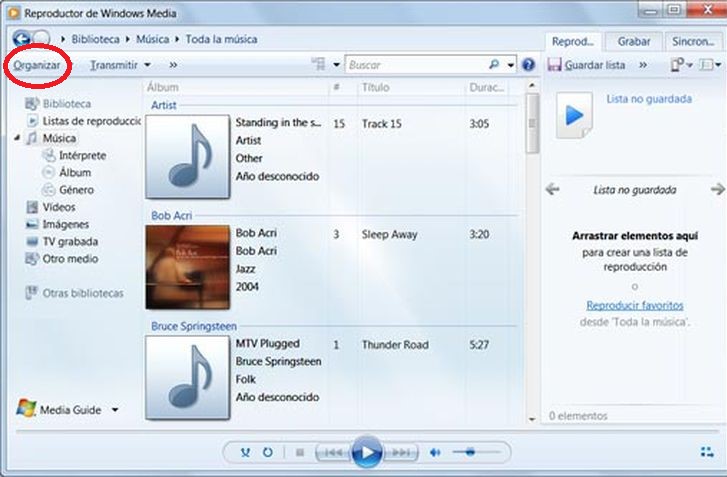Click the large Play button

[367, 452]
